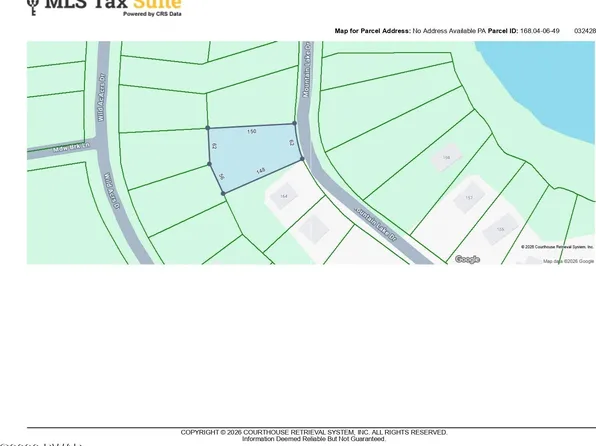
Task: Click the Google logo on the map
Action: 467,259
